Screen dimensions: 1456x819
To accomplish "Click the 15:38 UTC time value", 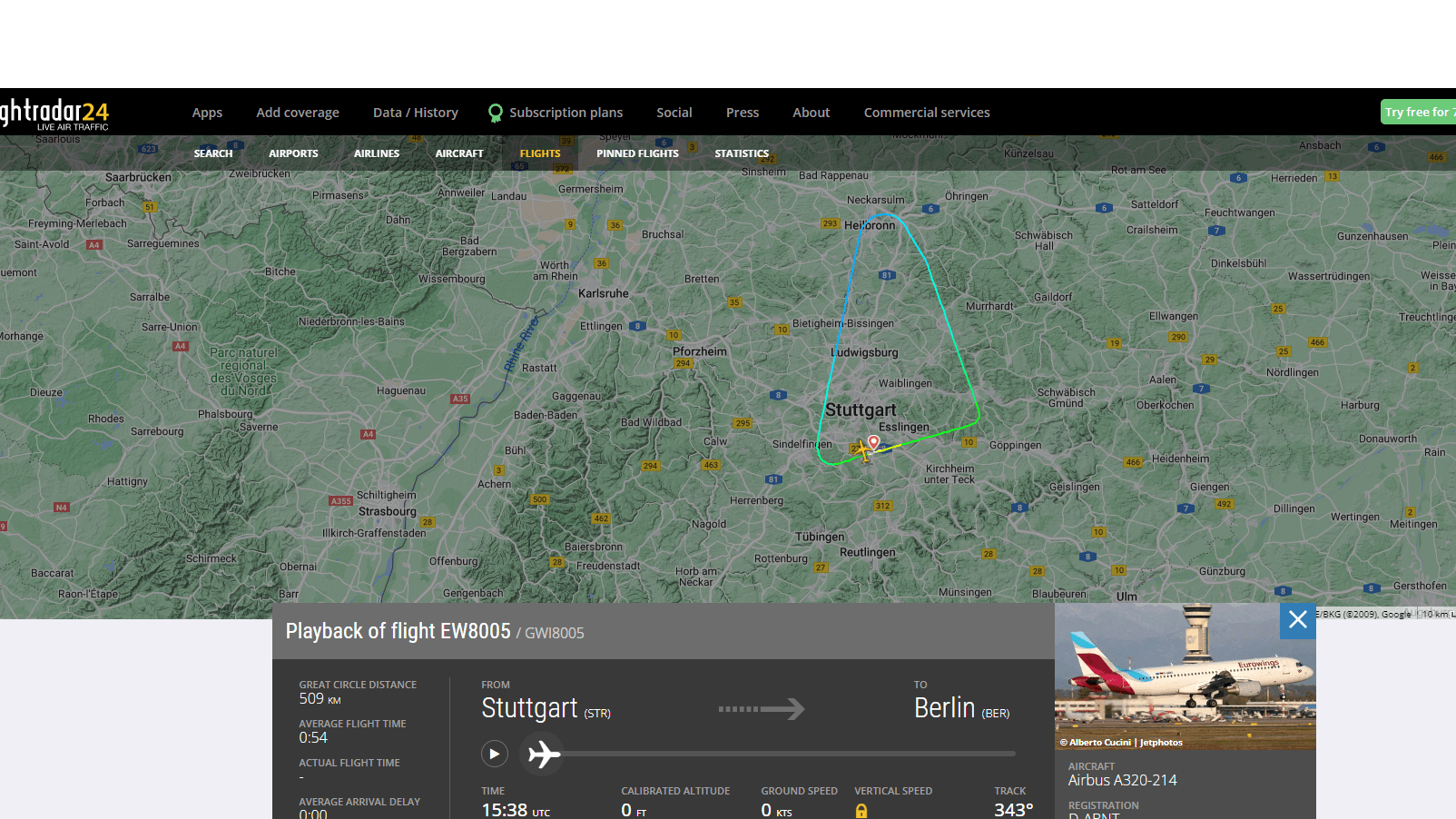I will 516,810.
